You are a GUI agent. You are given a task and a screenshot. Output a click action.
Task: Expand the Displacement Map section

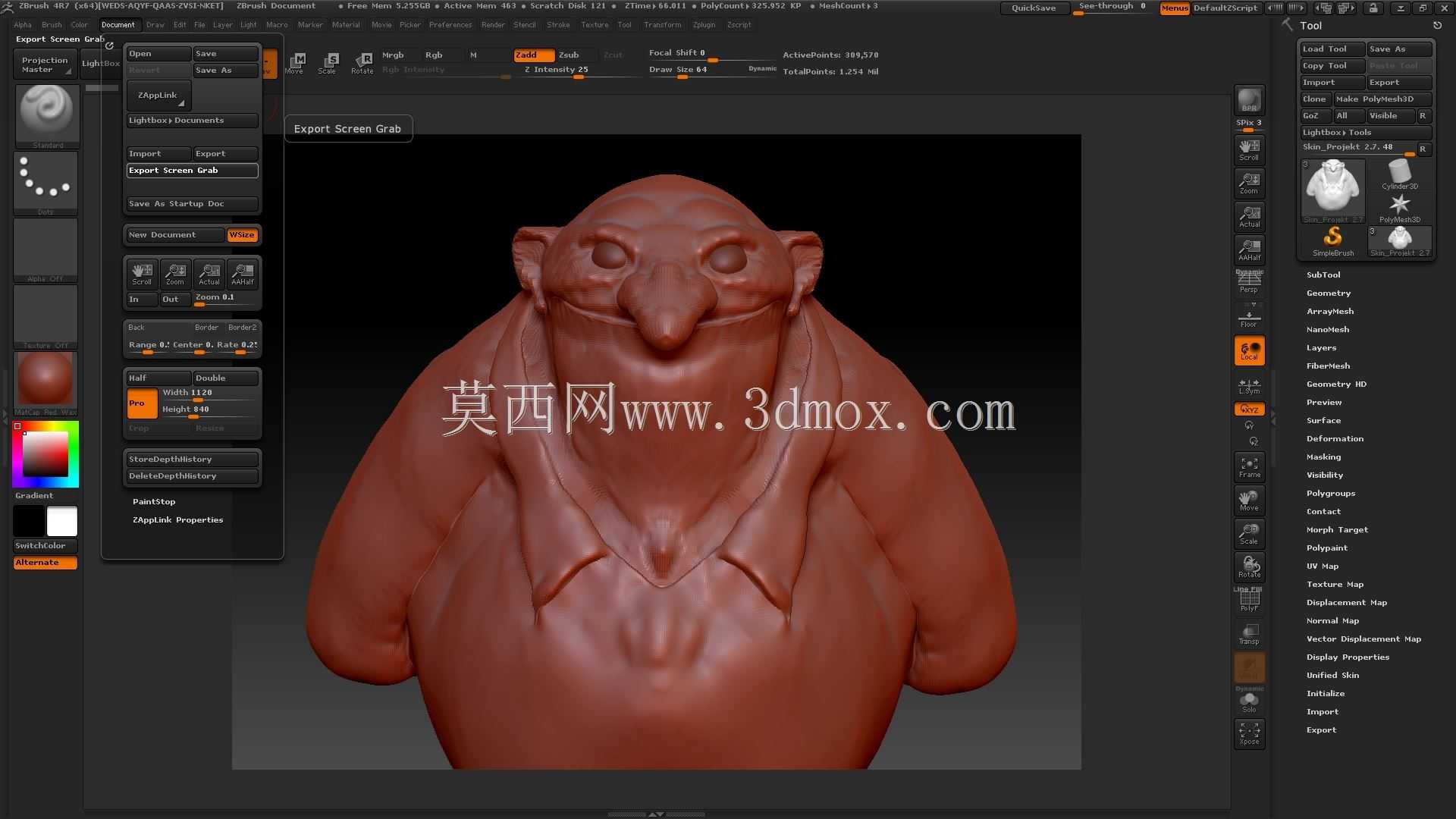(1347, 602)
